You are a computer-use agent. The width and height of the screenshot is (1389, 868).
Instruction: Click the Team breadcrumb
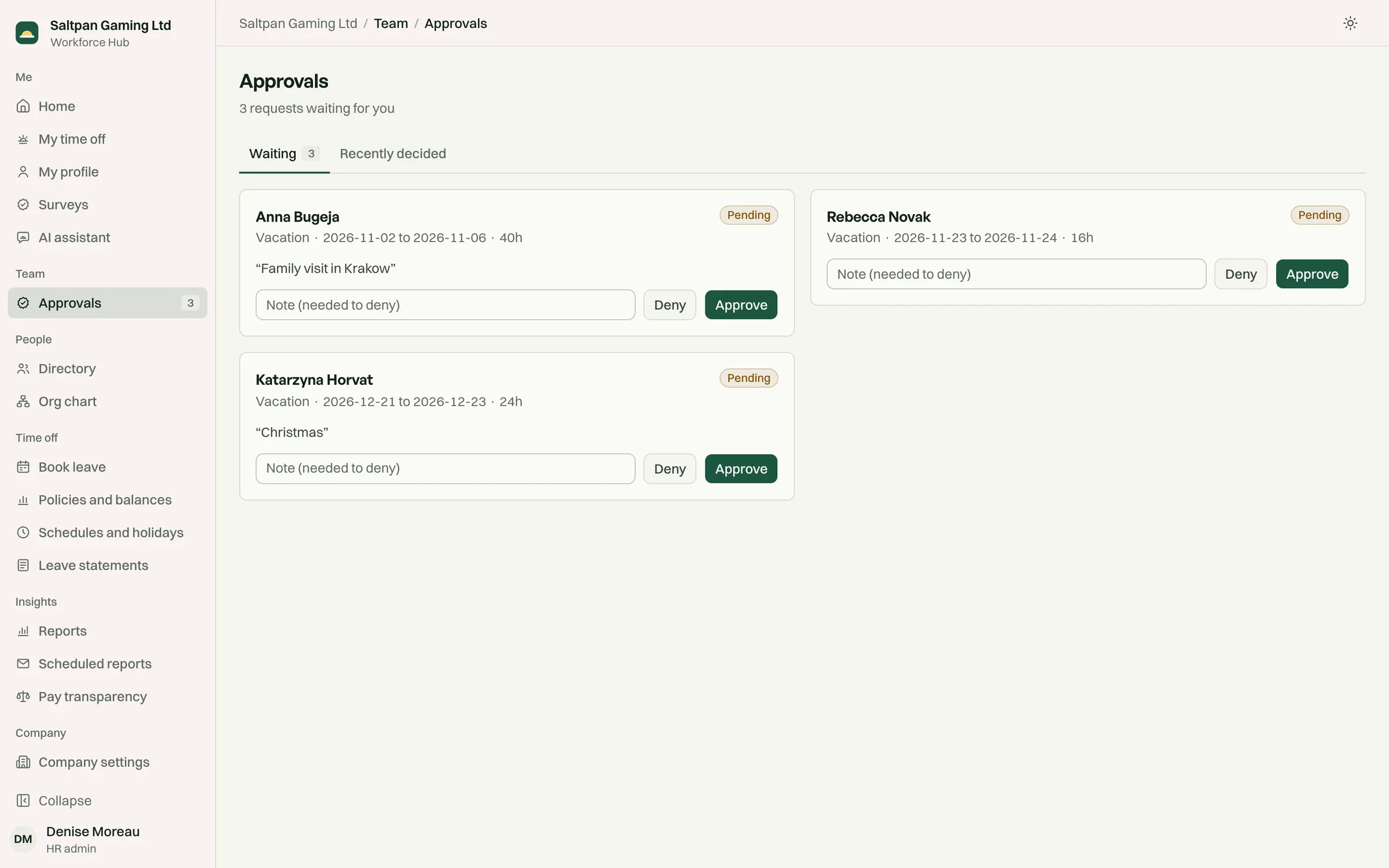tap(391, 23)
